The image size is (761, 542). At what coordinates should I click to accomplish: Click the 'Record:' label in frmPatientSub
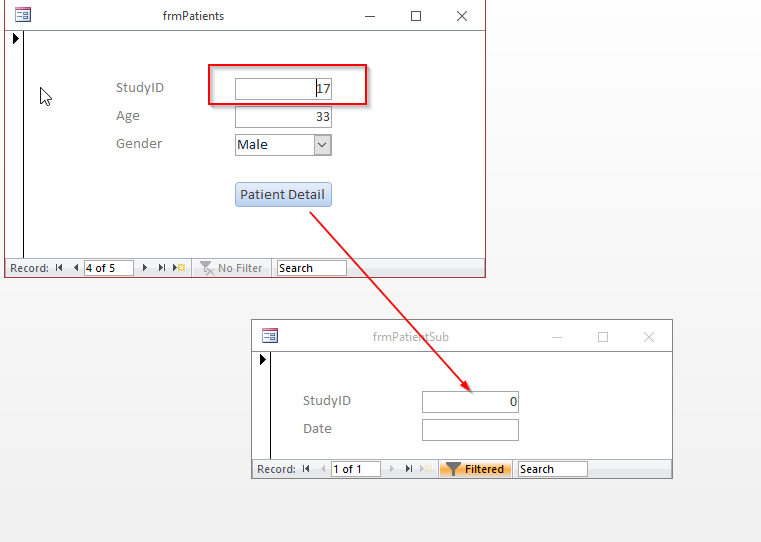tap(277, 469)
